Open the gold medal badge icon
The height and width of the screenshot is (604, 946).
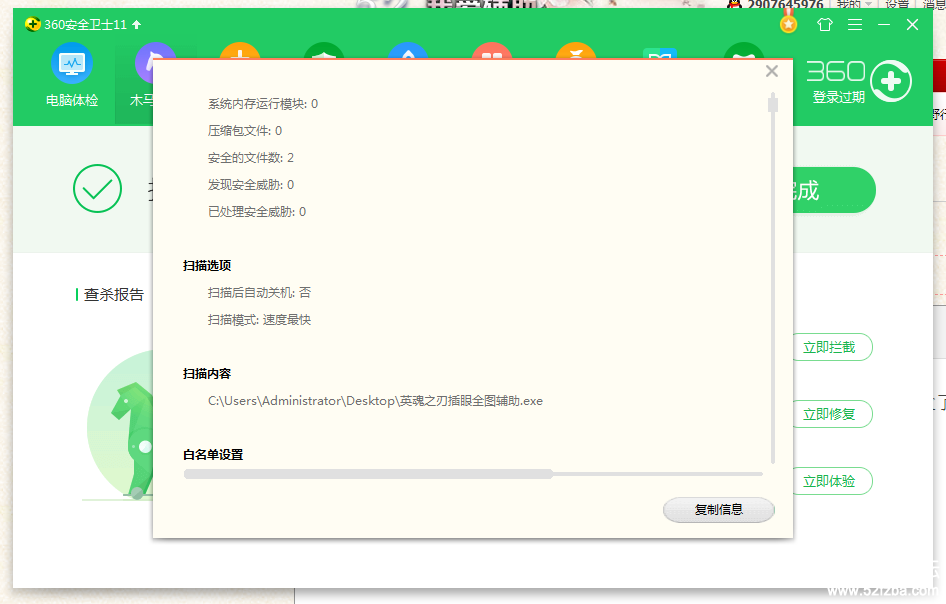788,23
